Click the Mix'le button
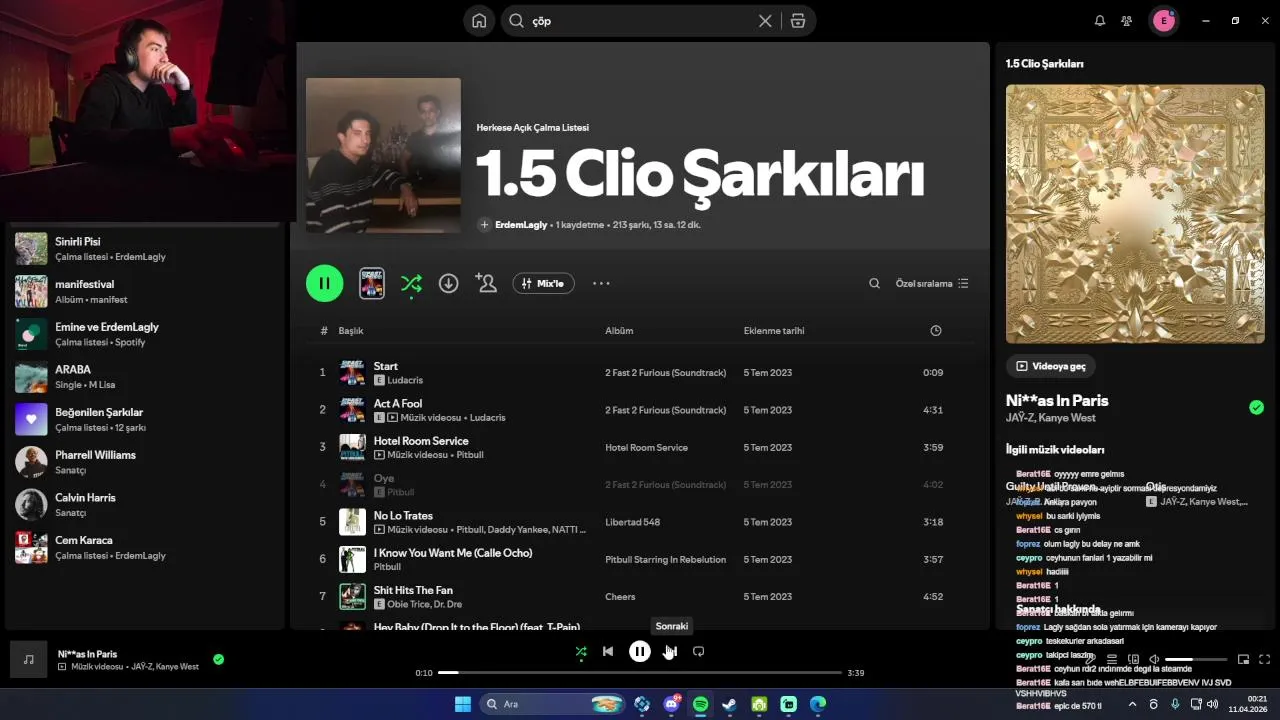1280x720 pixels. (x=543, y=283)
